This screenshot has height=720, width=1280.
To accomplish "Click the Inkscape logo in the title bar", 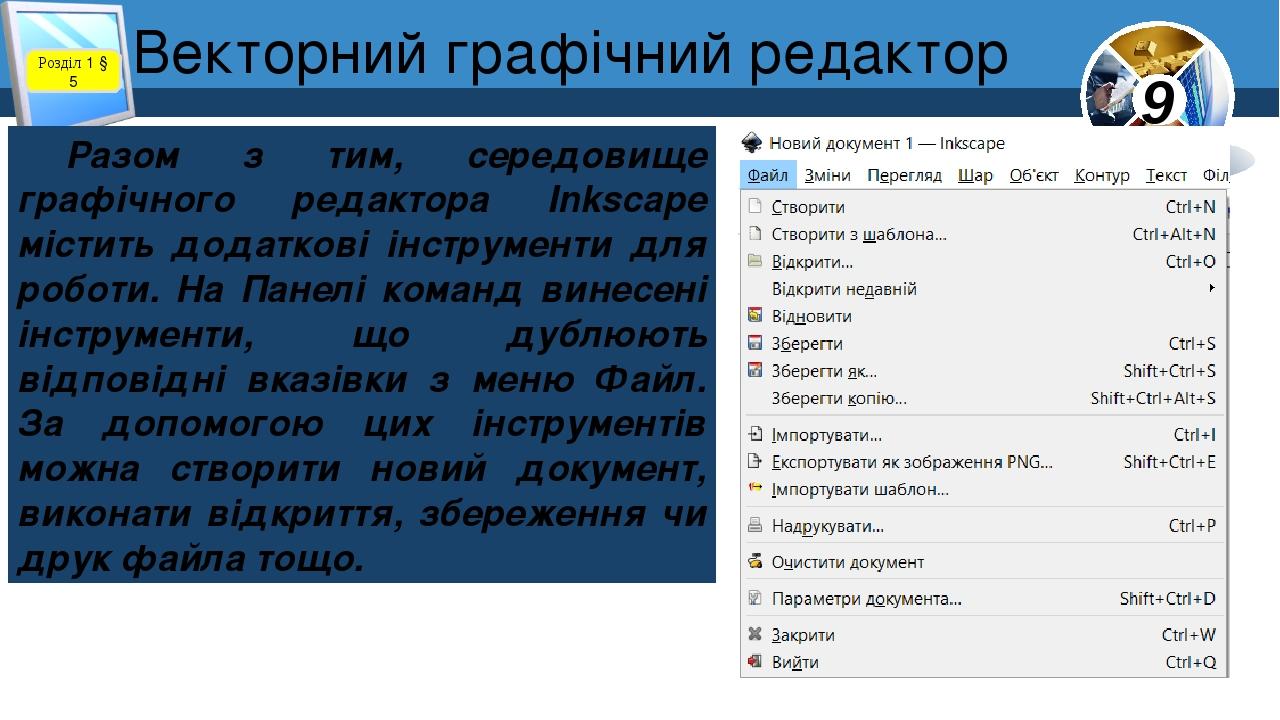I will point(752,143).
